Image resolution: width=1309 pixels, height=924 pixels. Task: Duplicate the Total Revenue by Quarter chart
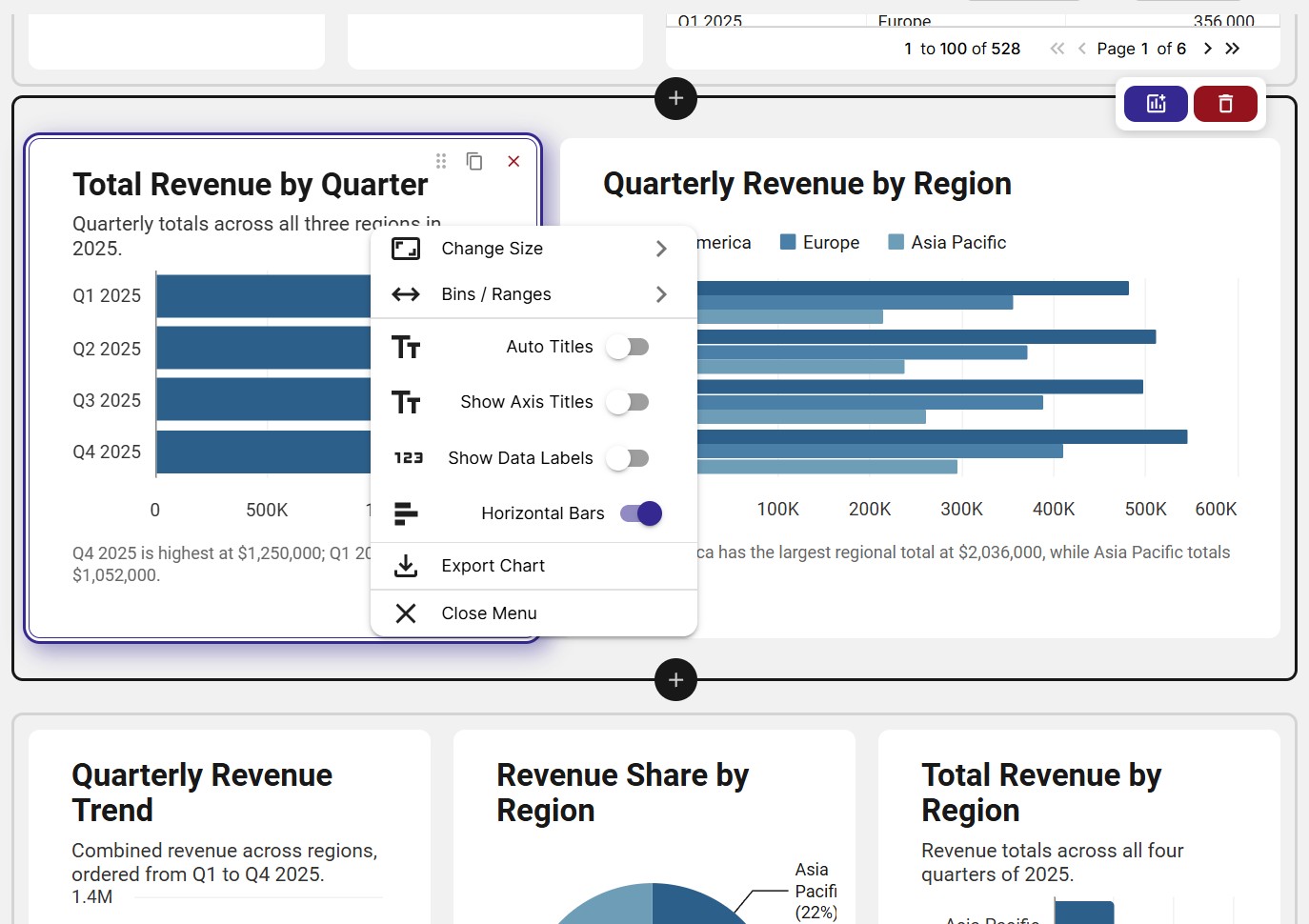point(474,161)
